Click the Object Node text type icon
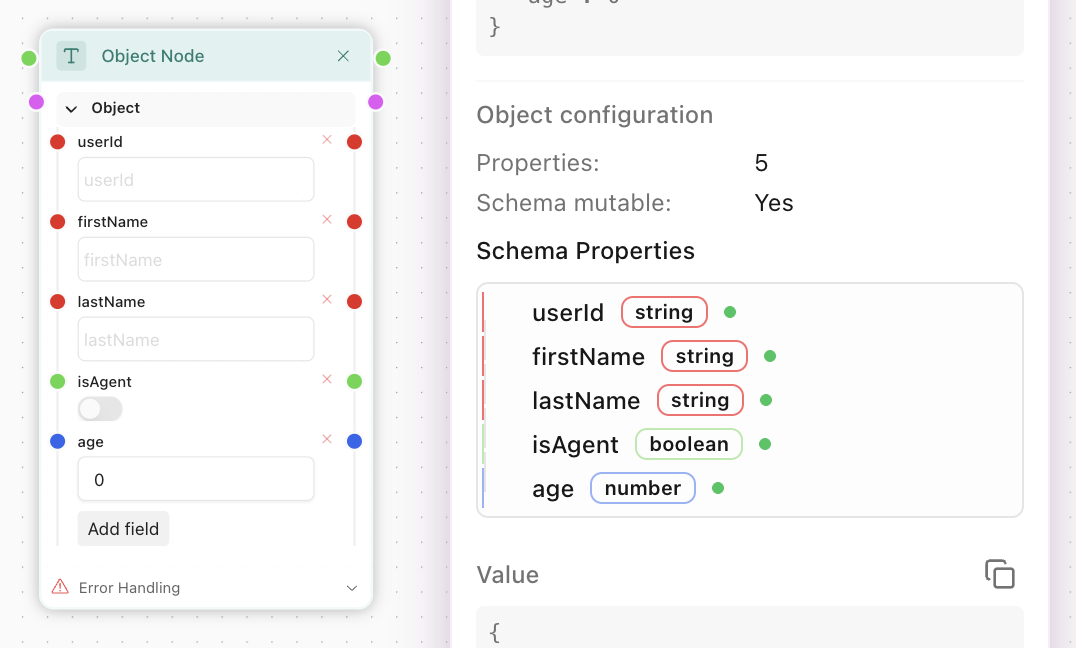Image resolution: width=1076 pixels, height=648 pixels. pyautogui.click(x=71, y=56)
